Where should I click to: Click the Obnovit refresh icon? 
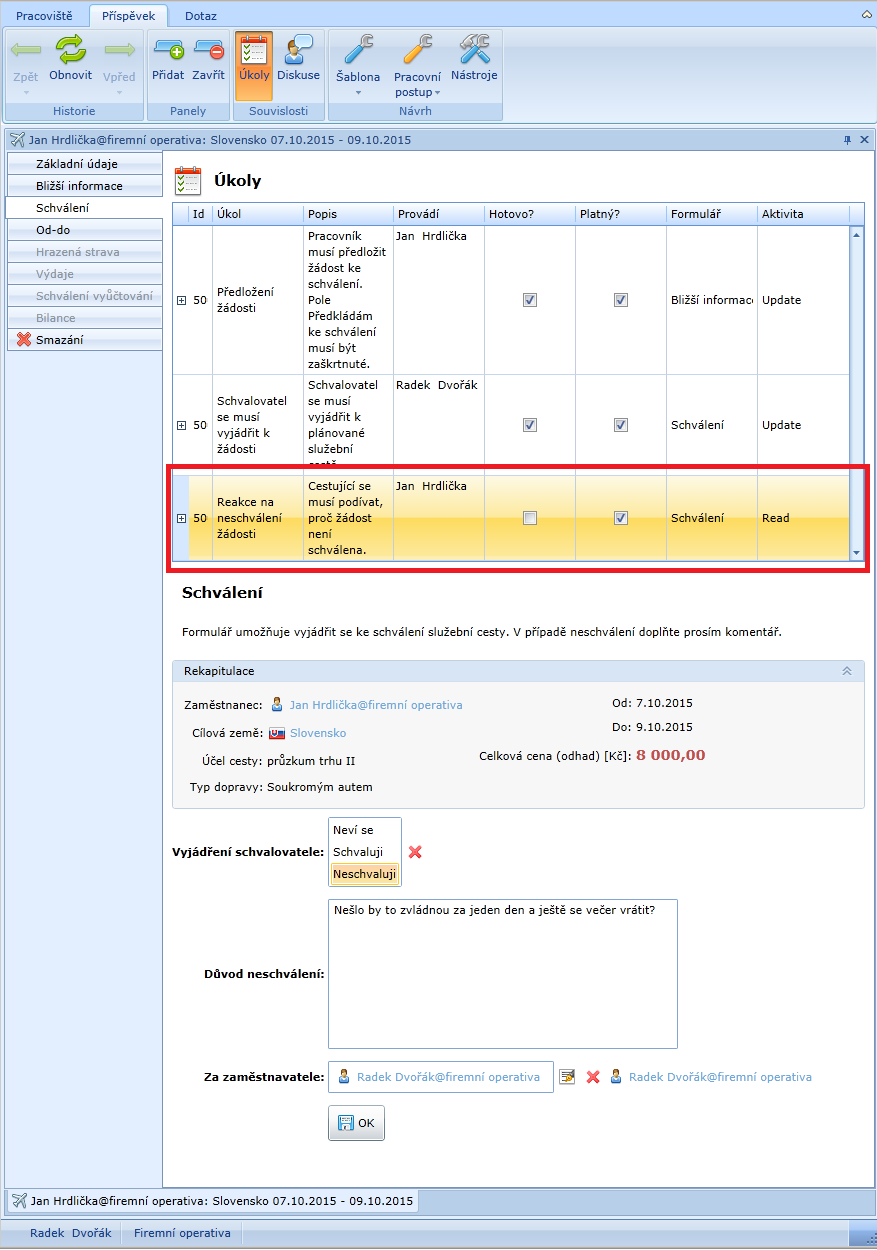(71, 50)
